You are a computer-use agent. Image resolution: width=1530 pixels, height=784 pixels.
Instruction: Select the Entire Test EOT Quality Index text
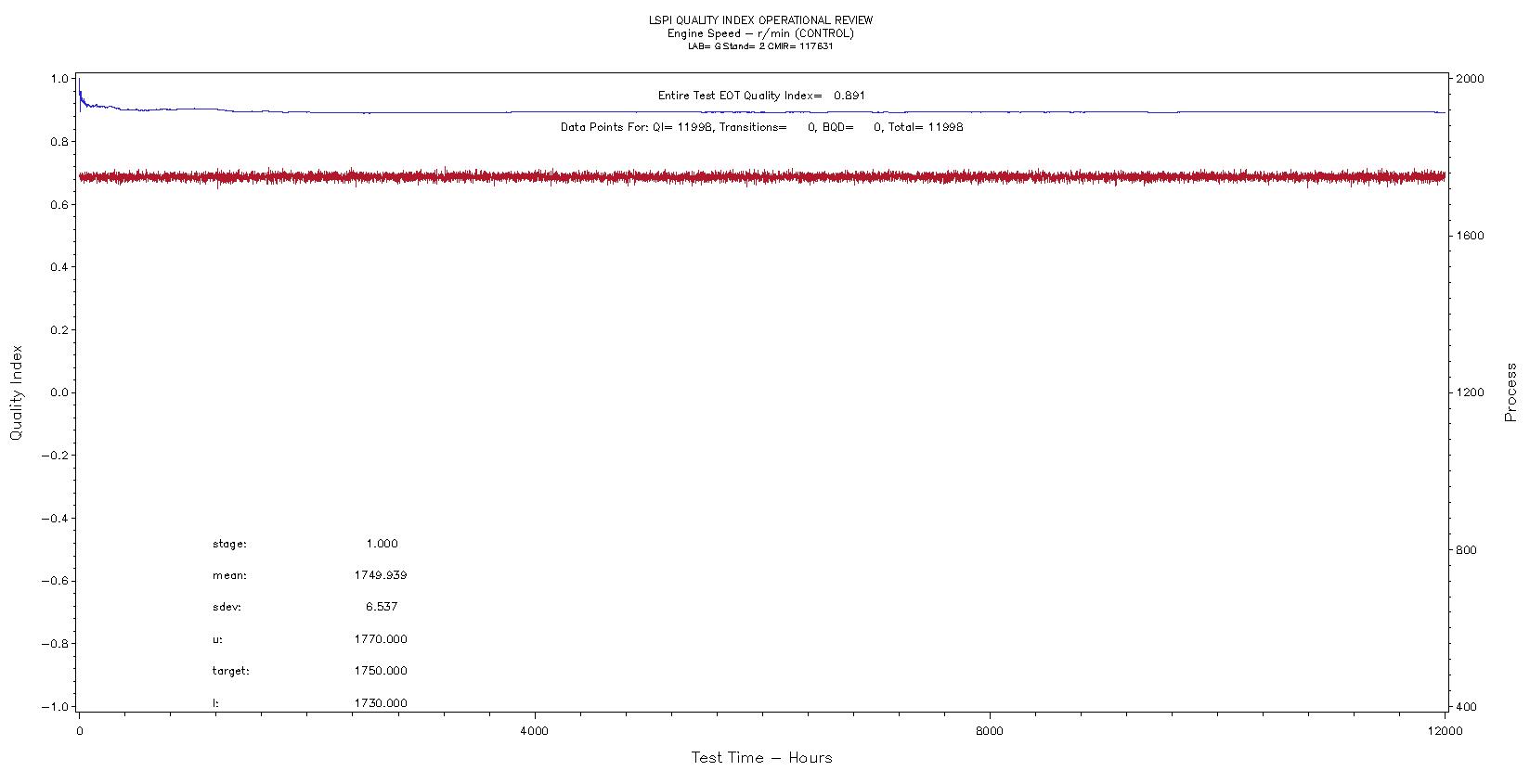pyautogui.click(x=761, y=96)
